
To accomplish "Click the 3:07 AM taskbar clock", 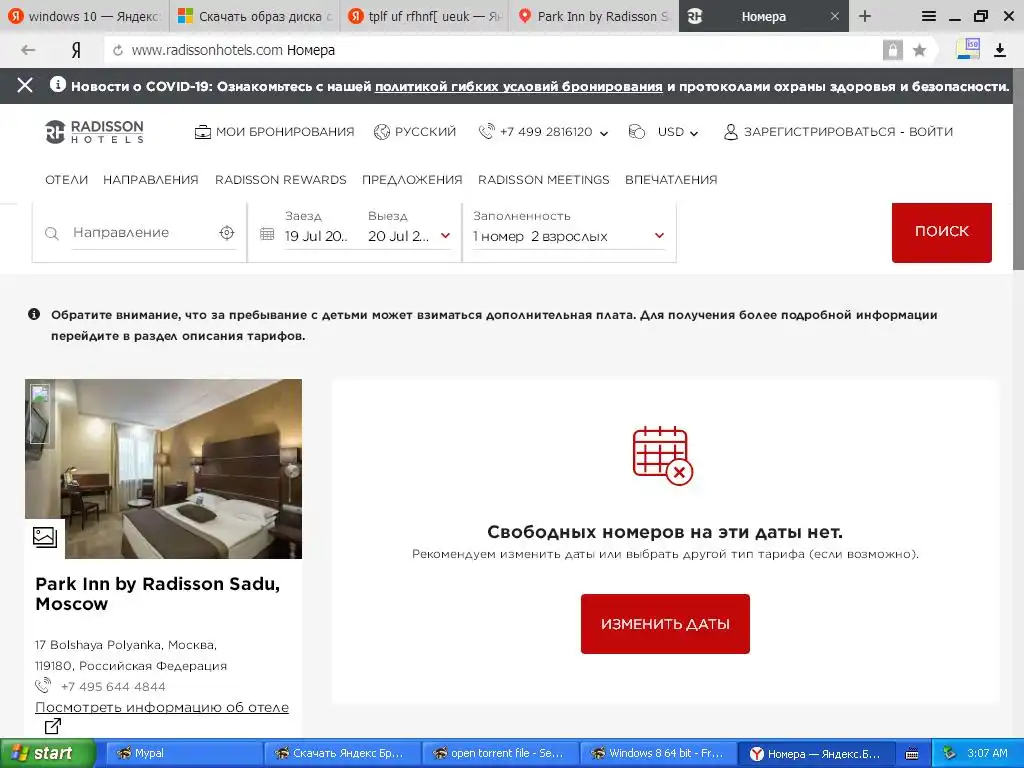I will (987, 754).
